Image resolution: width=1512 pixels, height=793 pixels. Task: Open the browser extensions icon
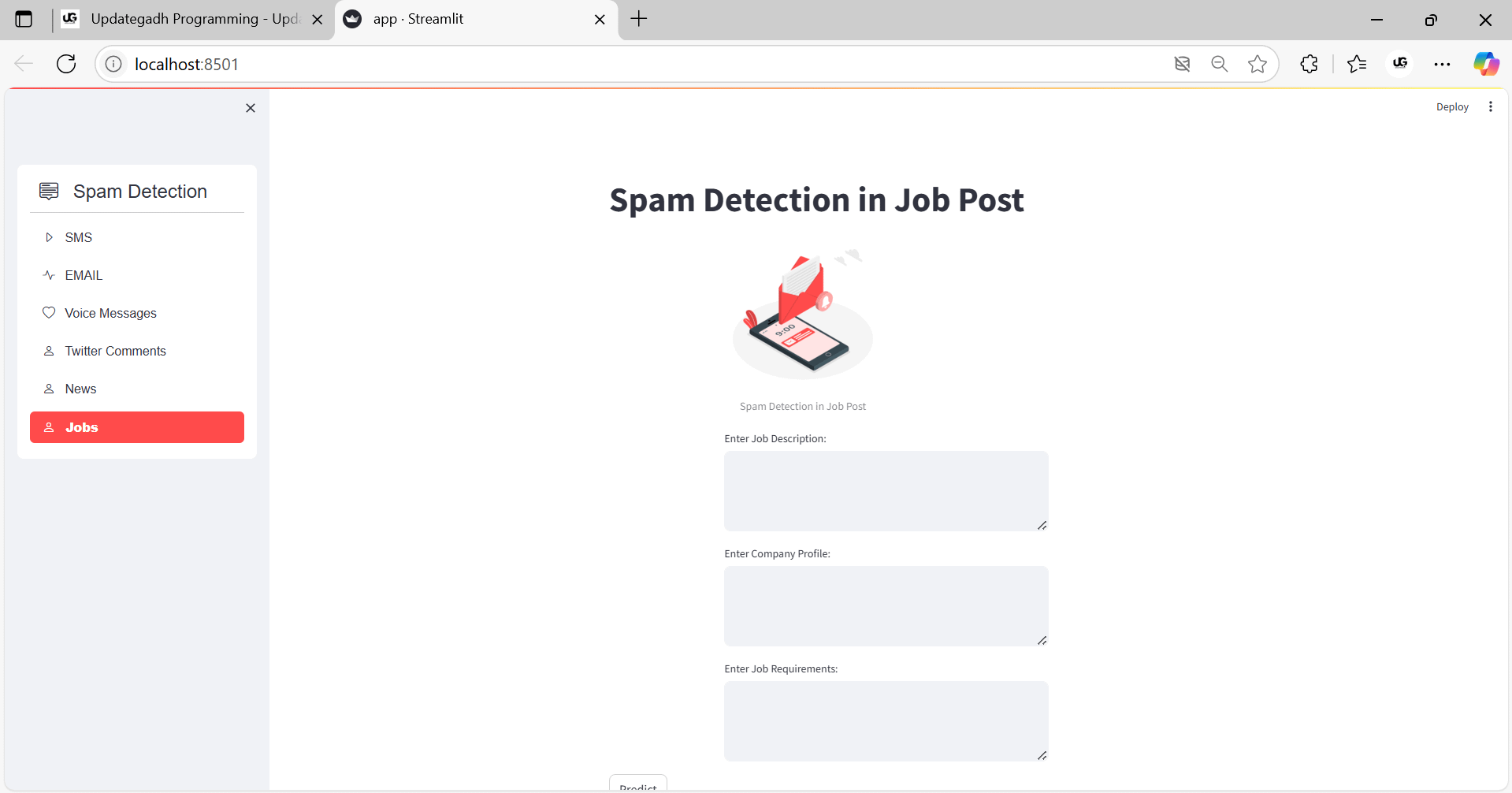coord(1309,64)
